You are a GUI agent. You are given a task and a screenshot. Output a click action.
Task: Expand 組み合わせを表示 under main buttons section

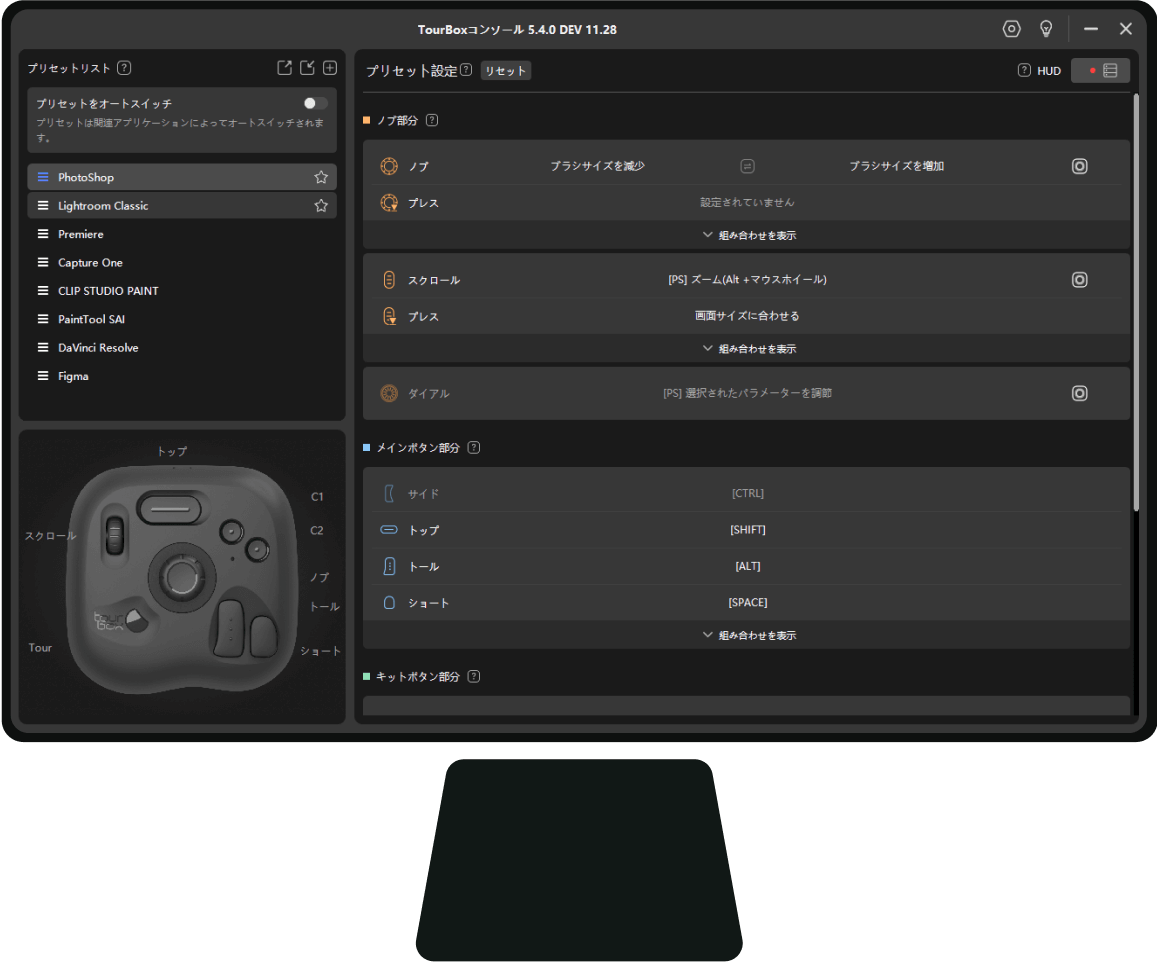[748, 635]
